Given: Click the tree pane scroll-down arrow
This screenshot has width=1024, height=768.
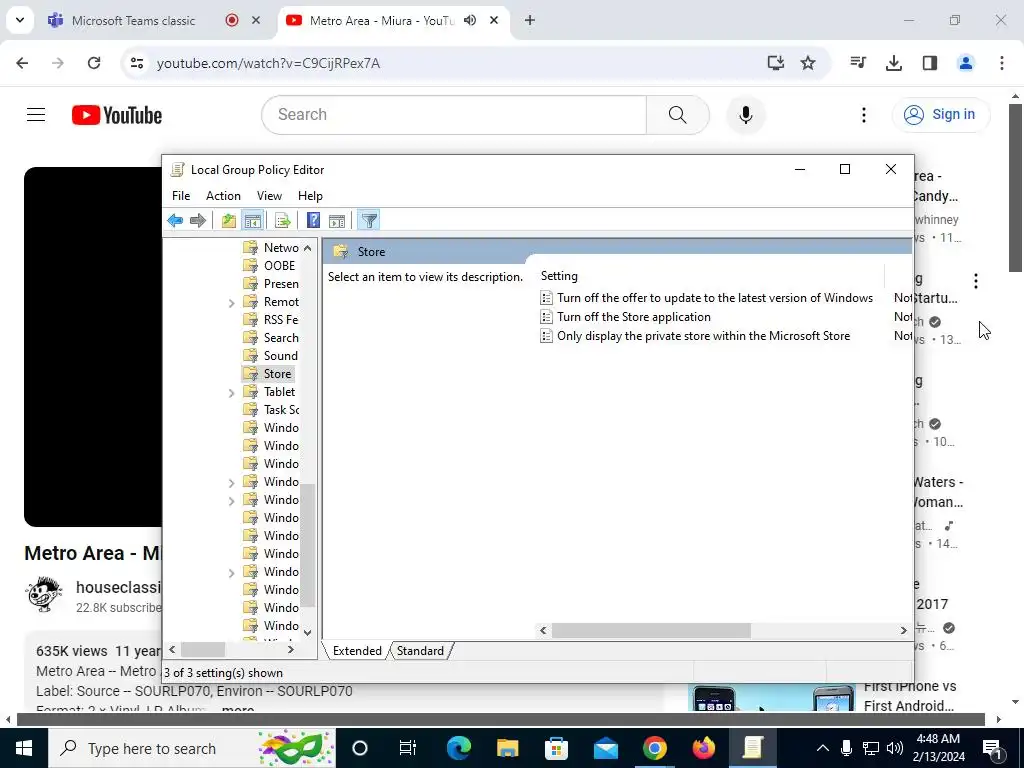Looking at the screenshot, I should 308,632.
